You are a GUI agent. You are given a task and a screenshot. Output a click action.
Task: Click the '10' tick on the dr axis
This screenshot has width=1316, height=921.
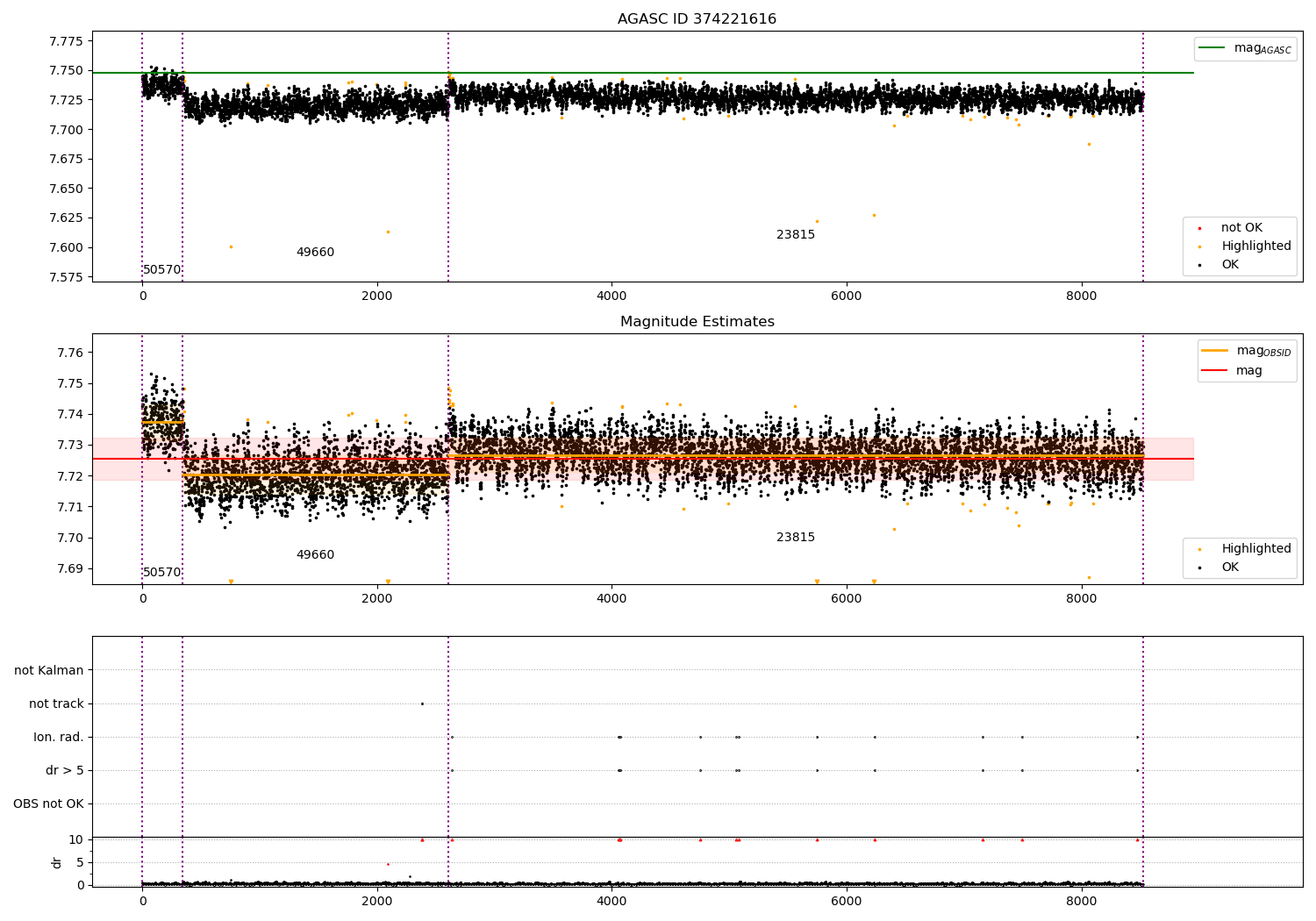(76, 840)
